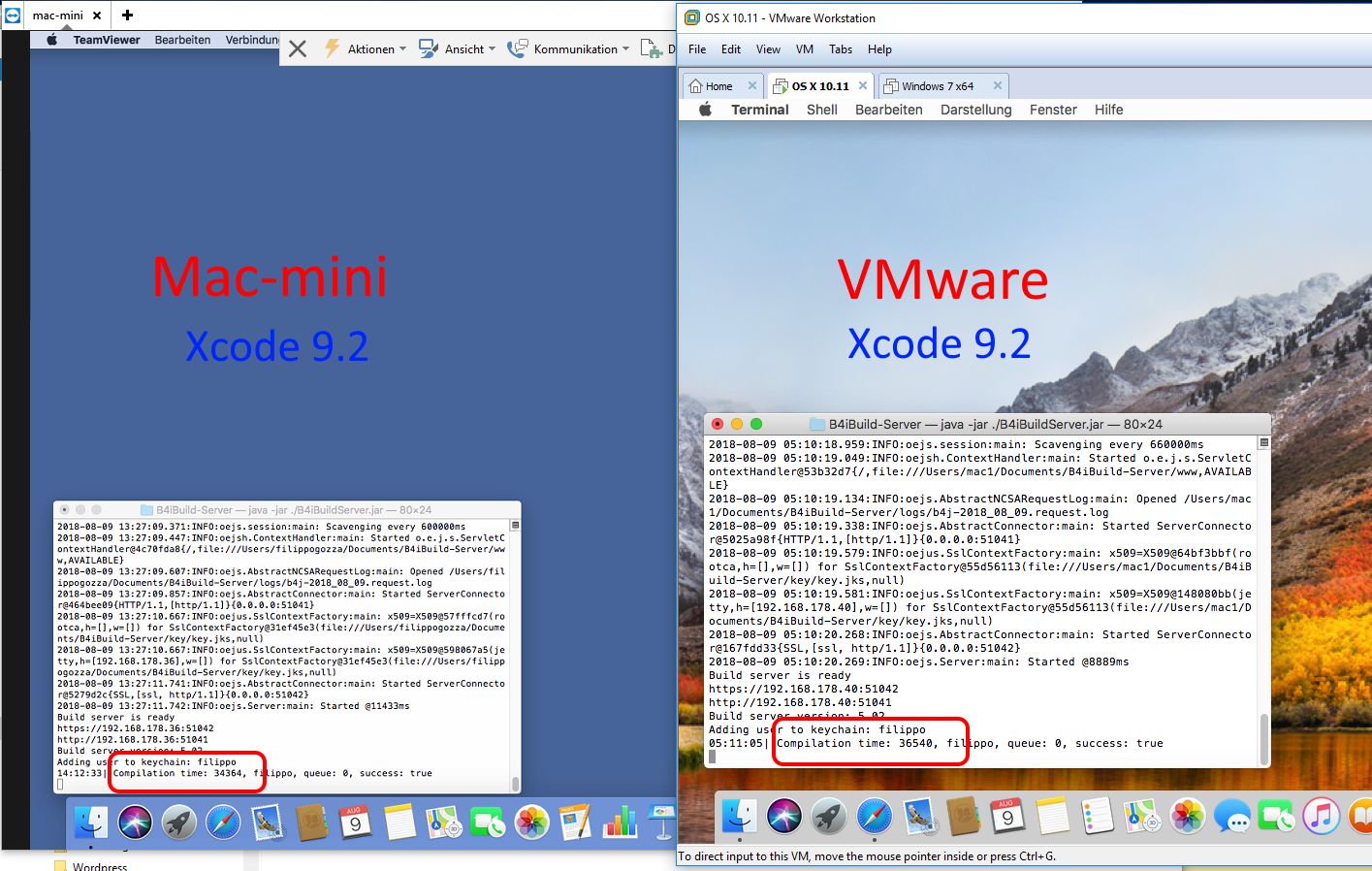Open VMware Workstation Tabs menu
Screen dimensions: 1372x871
pyautogui.click(x=841, y=49)
